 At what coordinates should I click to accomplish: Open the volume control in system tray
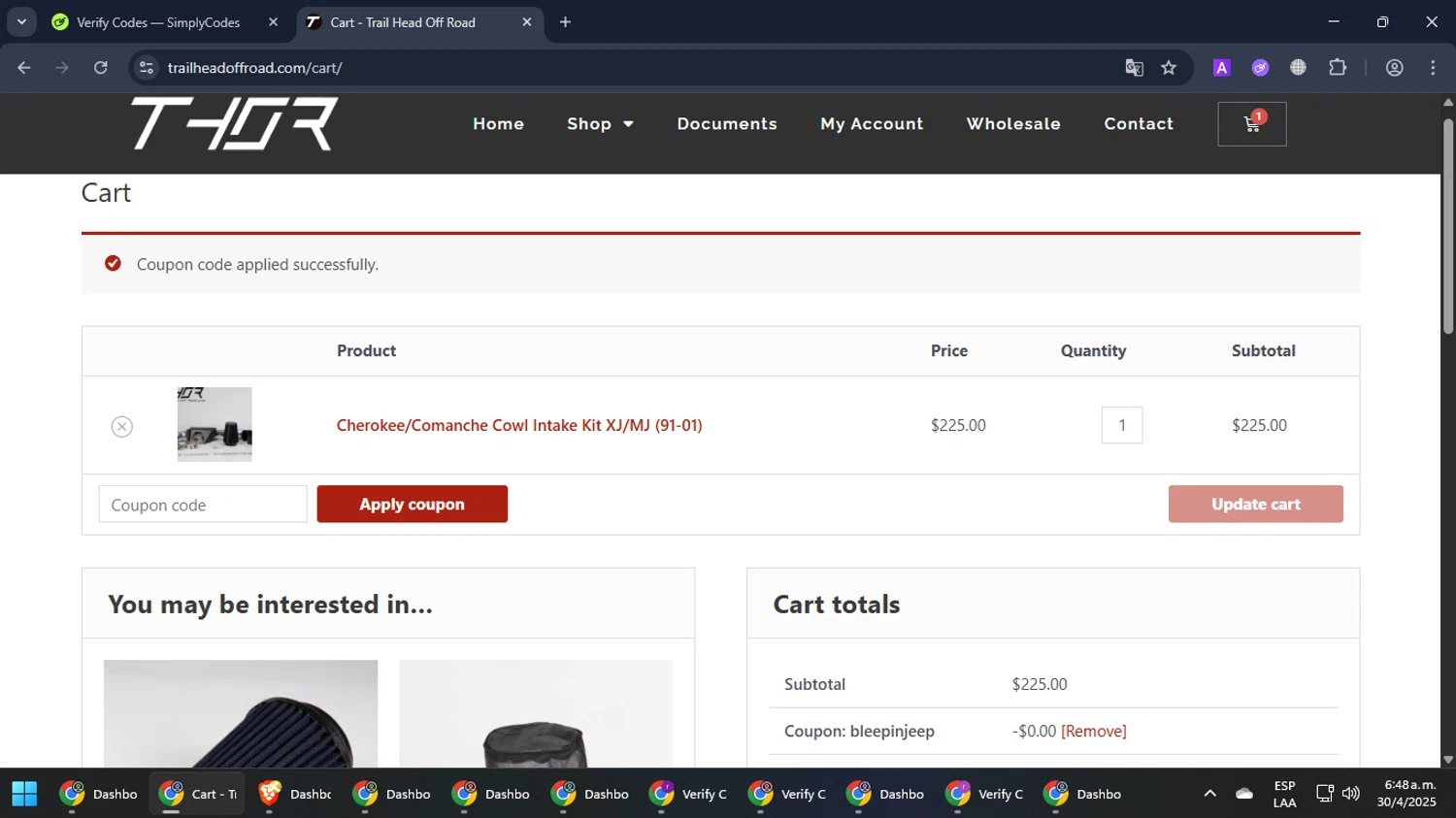(1351, 794)
